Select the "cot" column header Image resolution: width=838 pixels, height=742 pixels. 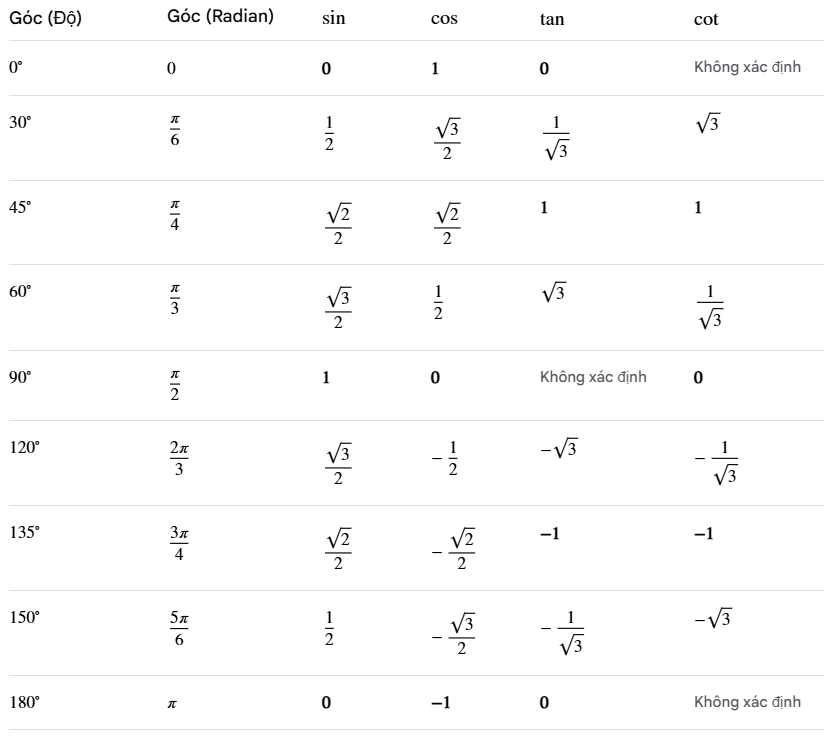point(705,20)
